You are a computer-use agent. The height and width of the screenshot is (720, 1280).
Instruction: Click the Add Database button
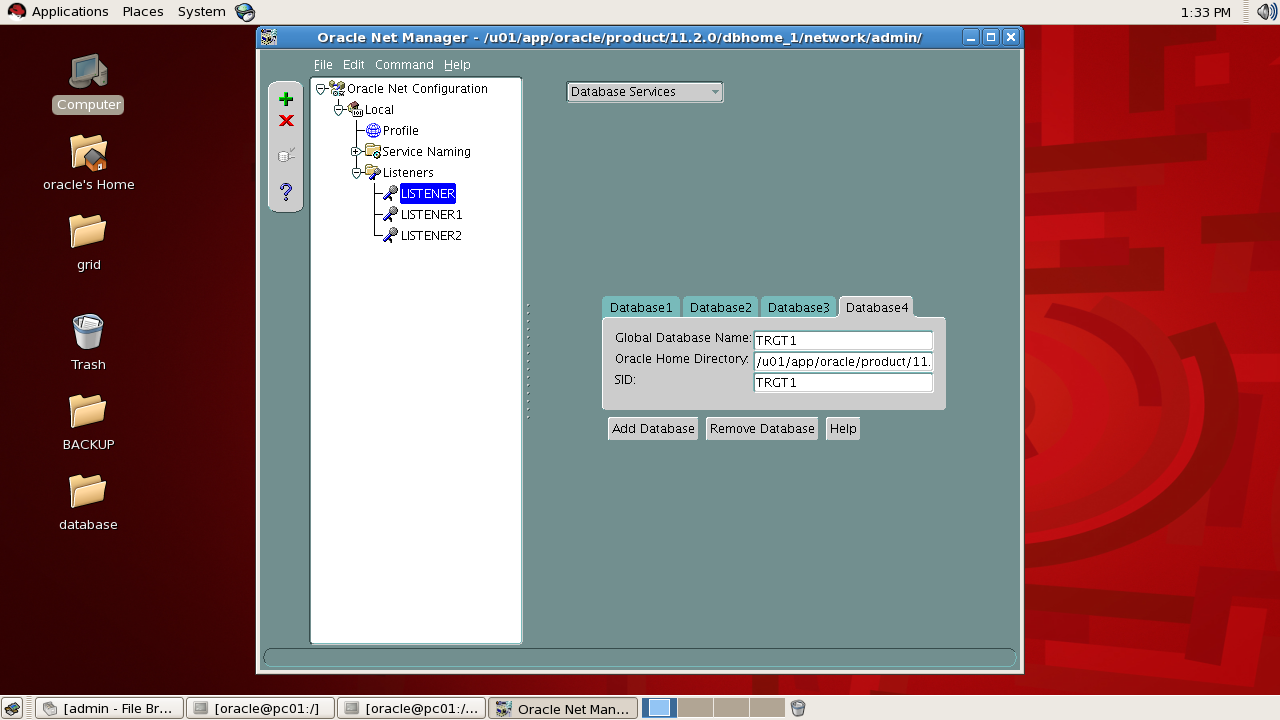[x=653, y=428]
